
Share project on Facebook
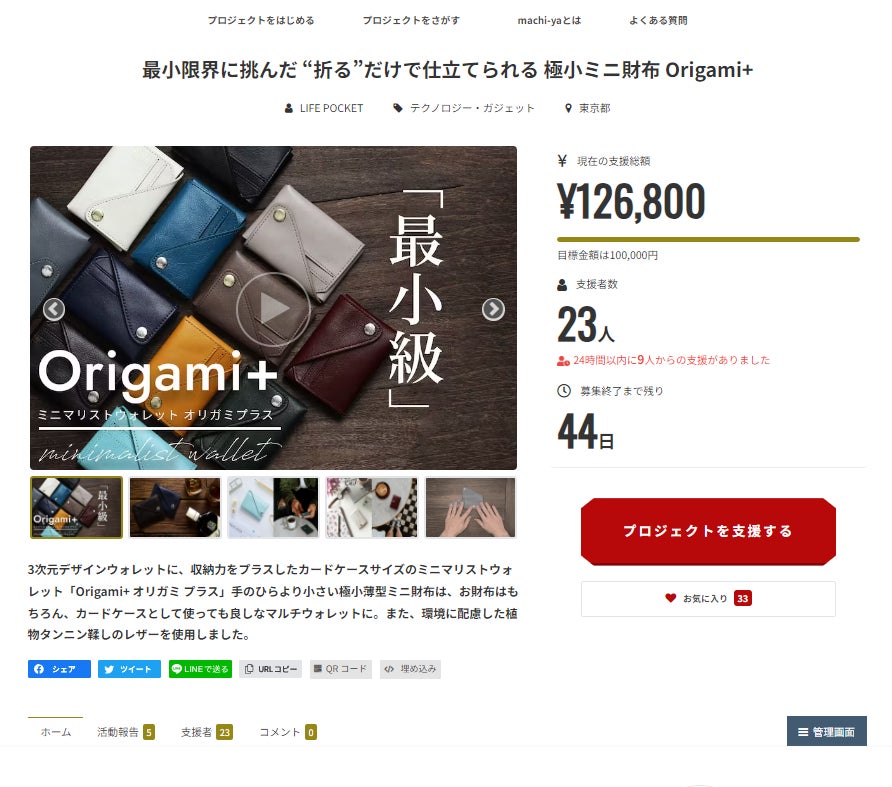[x=59, y=669]
